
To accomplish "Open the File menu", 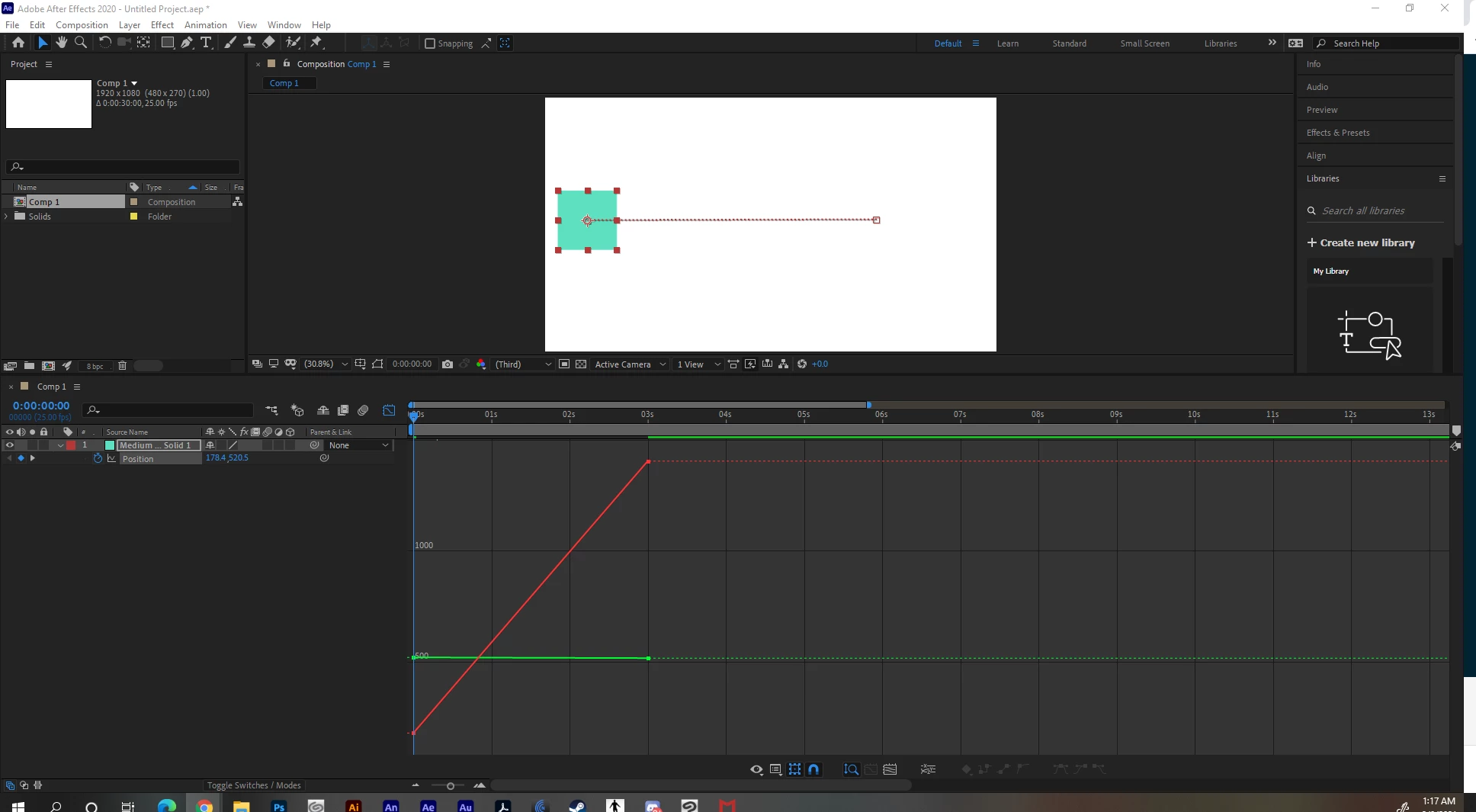I will point(12,24).
